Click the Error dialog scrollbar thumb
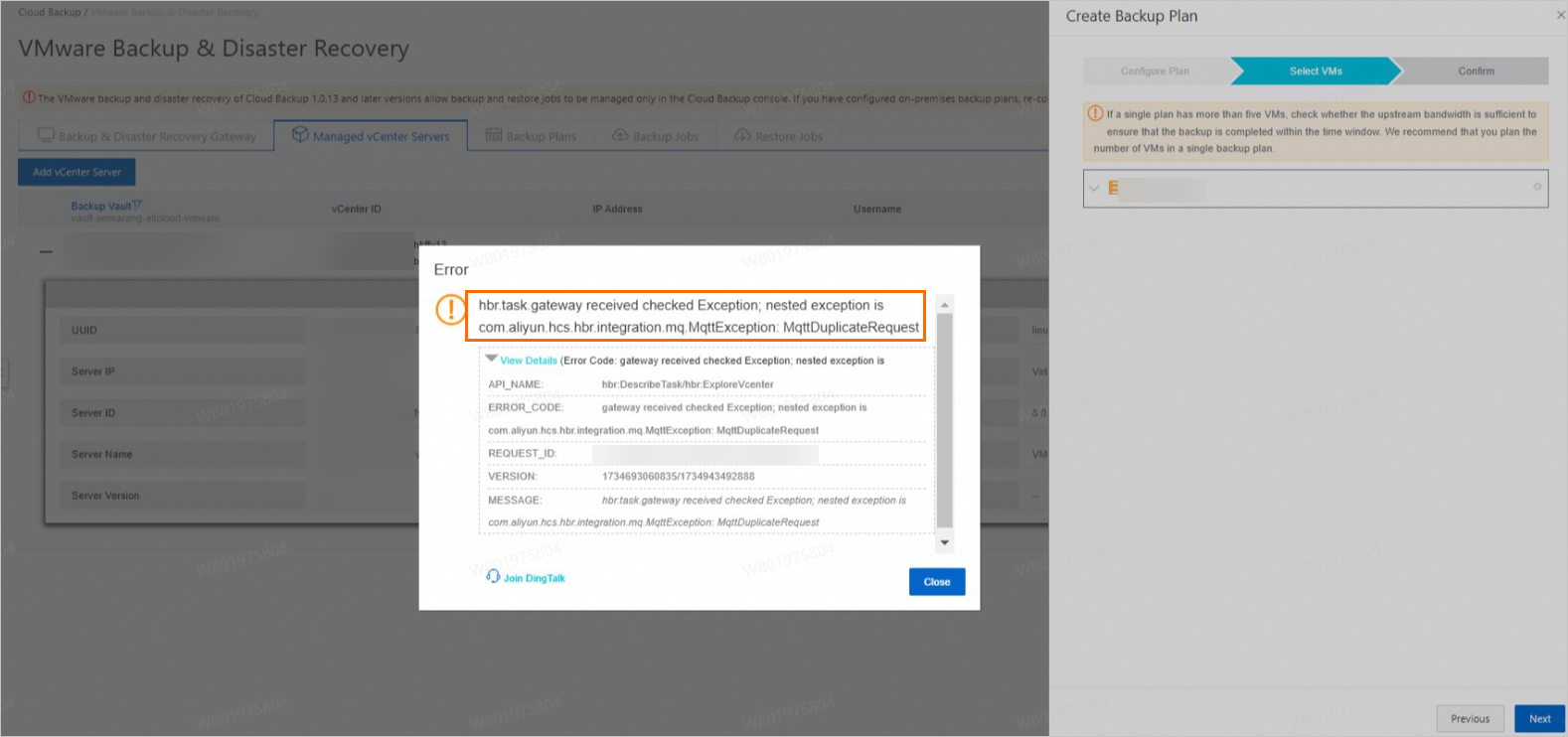 pos(944,420)
